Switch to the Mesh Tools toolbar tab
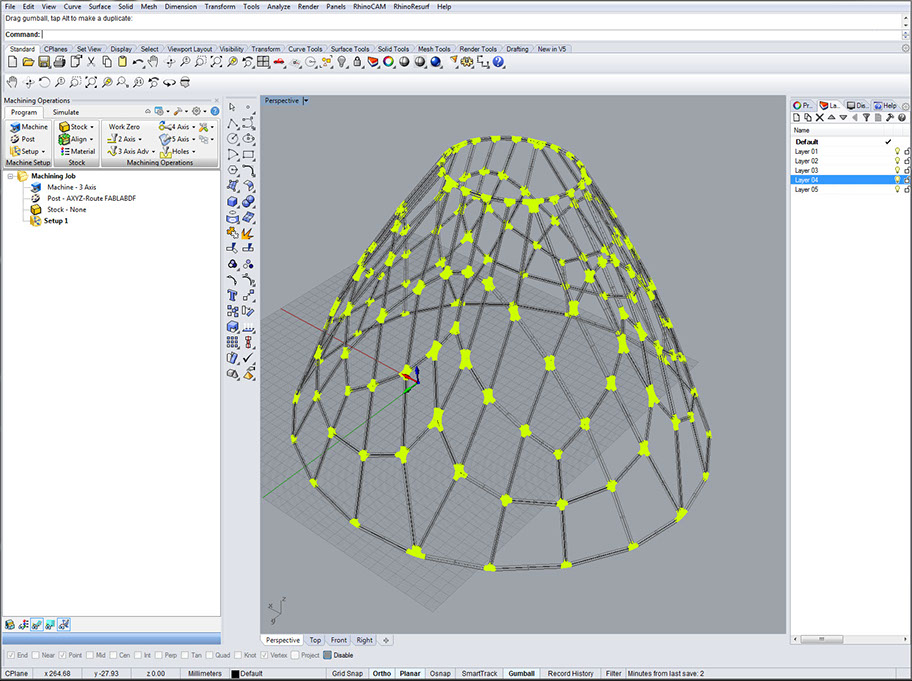 (434, 49)
